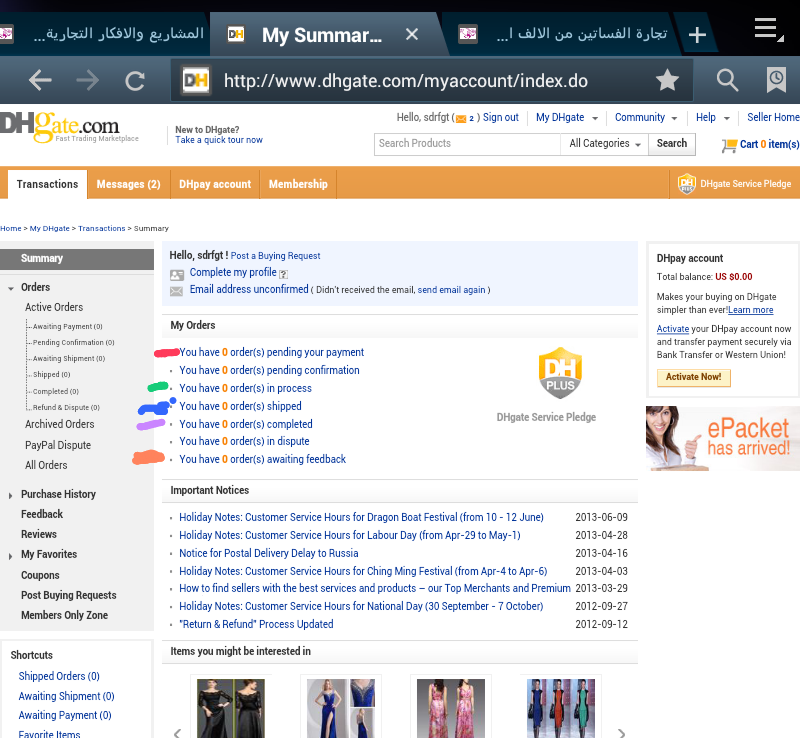This screenshot has height=738, width=800.
Task: Open a new browser tab with plus
Action: click(x=697, y=35)
